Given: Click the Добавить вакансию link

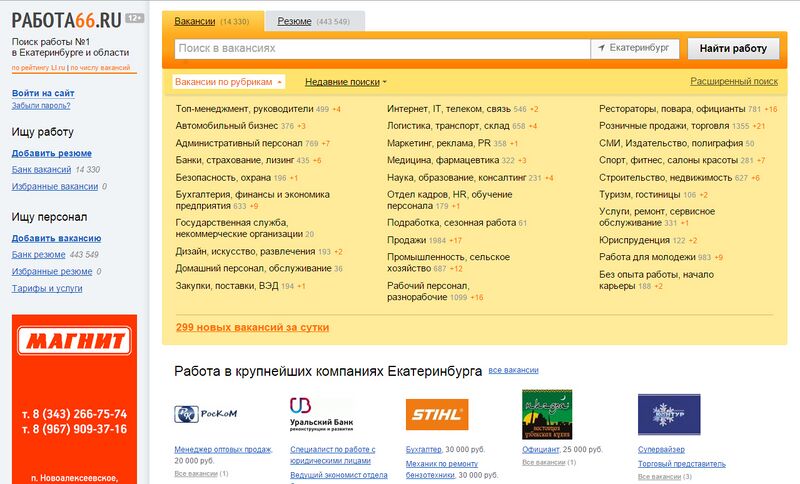Looking at the screenshot, I should (56, 238).
